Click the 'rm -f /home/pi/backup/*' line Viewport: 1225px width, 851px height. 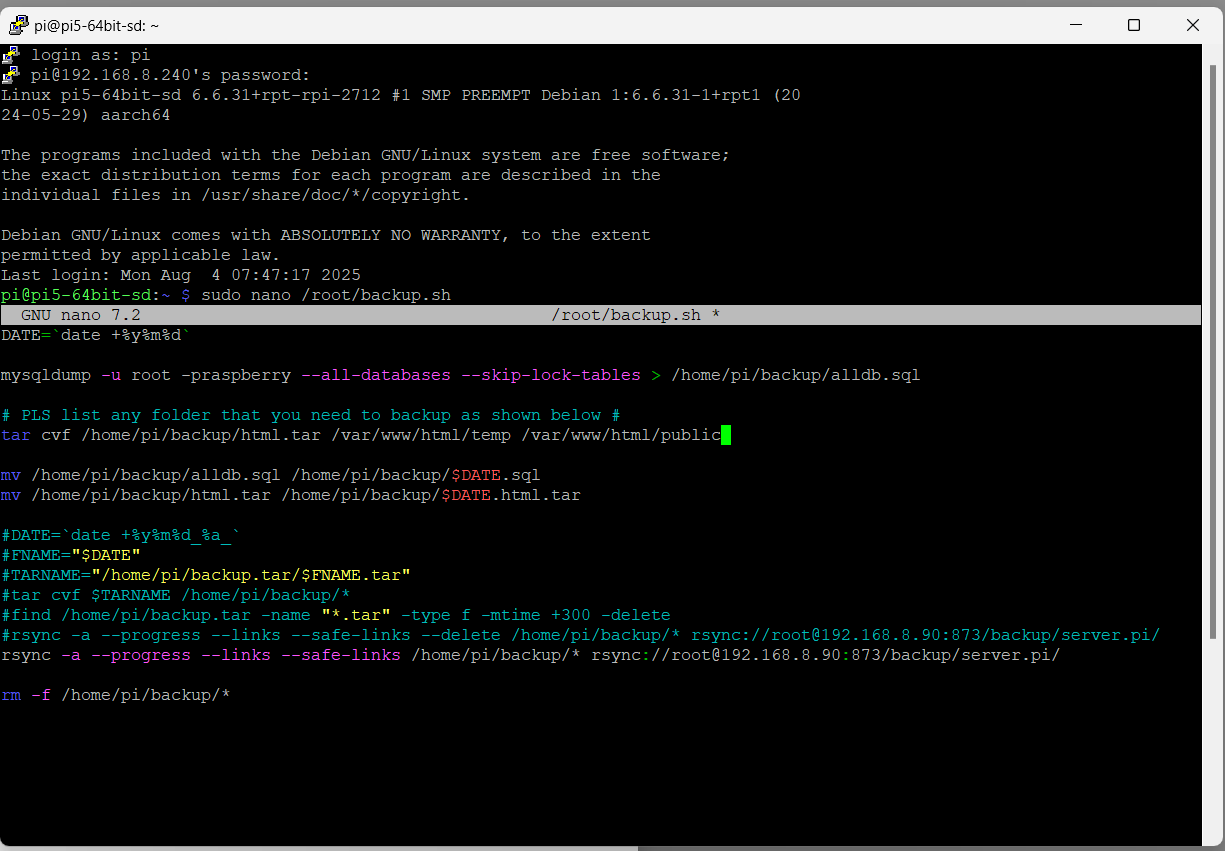pyautogui.click(x=116, y=695)
